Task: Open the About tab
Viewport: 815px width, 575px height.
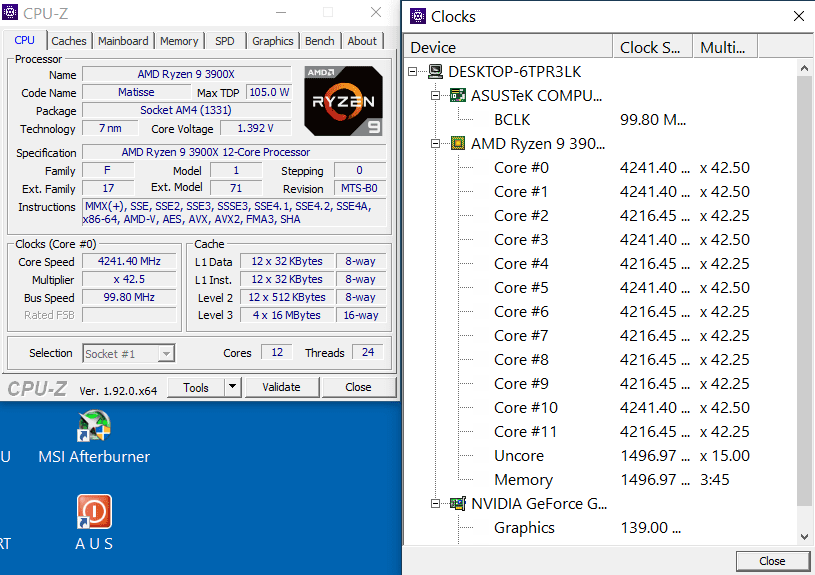Action: (x=362, y=41)
